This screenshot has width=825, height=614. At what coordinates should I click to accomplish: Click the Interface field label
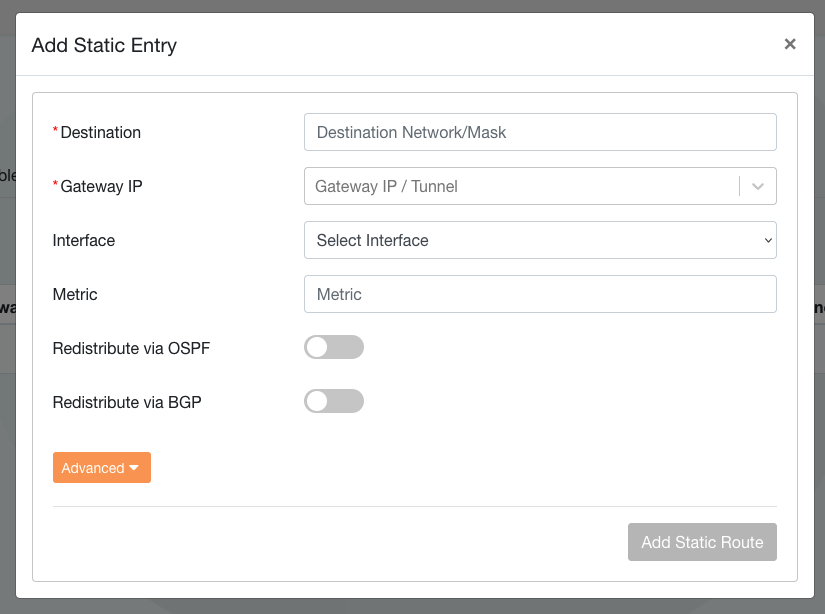pyautogui.click(x=83, y=240)
